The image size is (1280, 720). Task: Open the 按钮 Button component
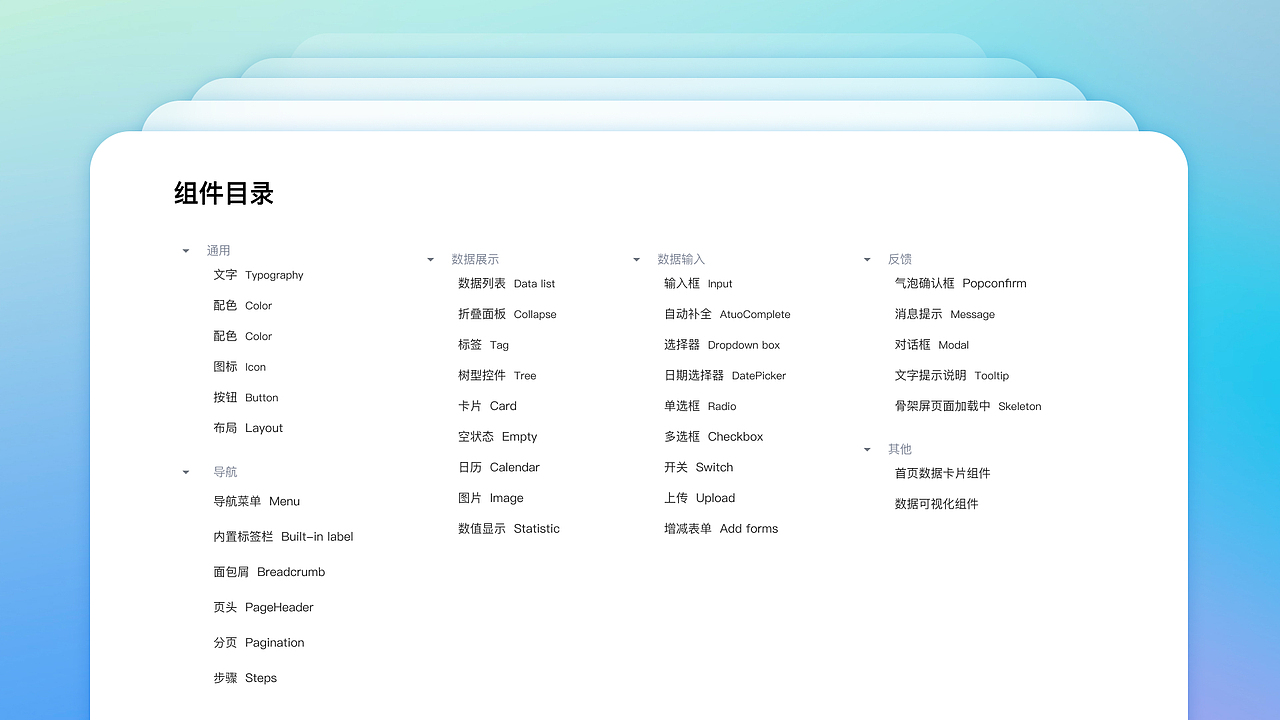245,397
